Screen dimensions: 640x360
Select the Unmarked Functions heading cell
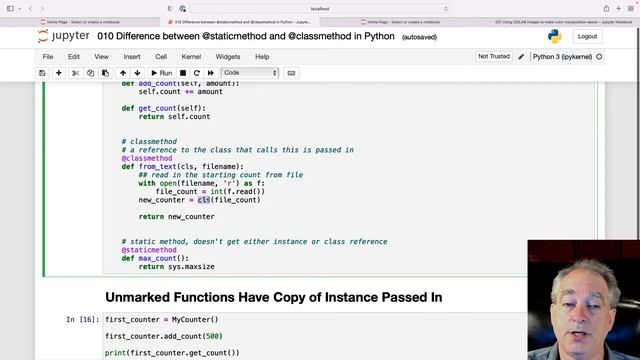coord(273,297)
